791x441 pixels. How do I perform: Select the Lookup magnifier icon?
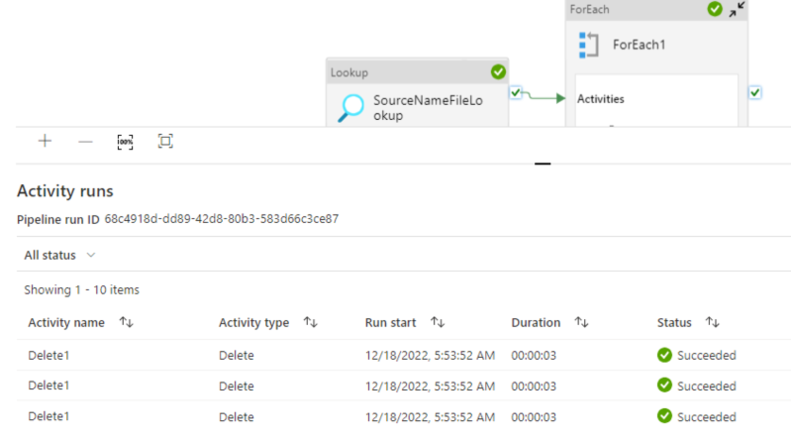pyautogui.click(x=351, y=108)
